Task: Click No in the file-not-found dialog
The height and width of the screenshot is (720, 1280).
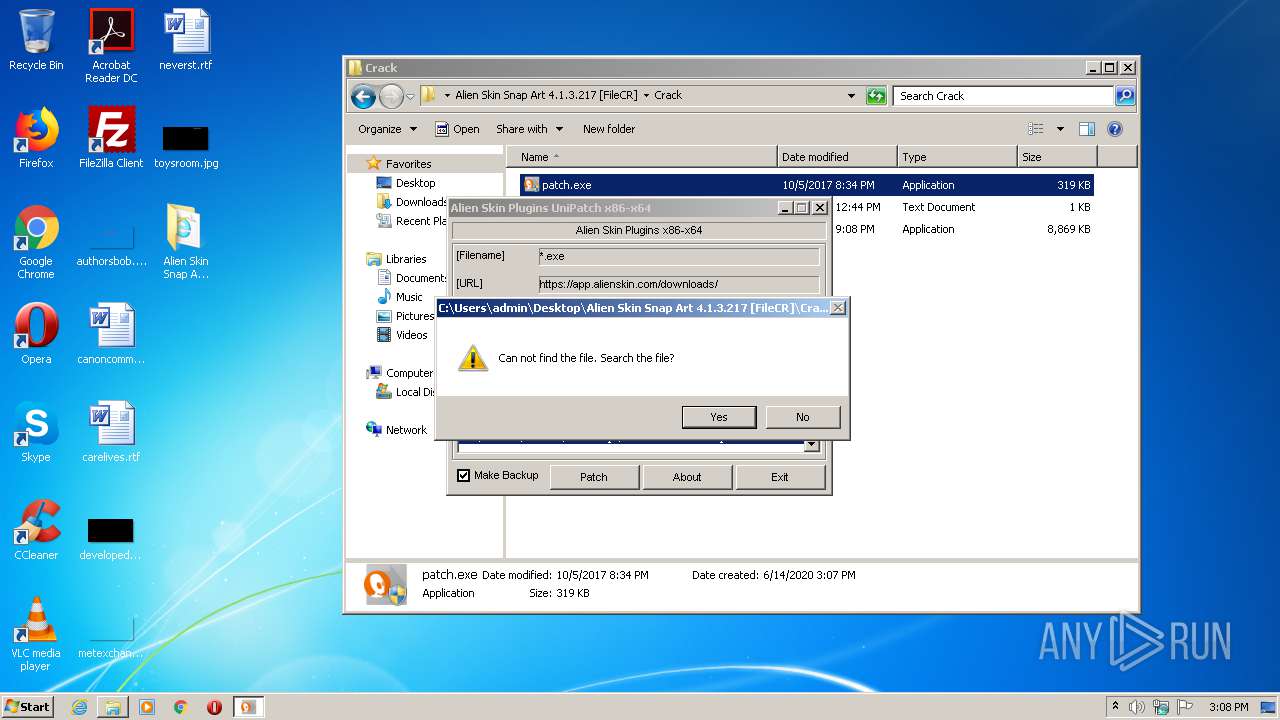Action: point(802,417)
